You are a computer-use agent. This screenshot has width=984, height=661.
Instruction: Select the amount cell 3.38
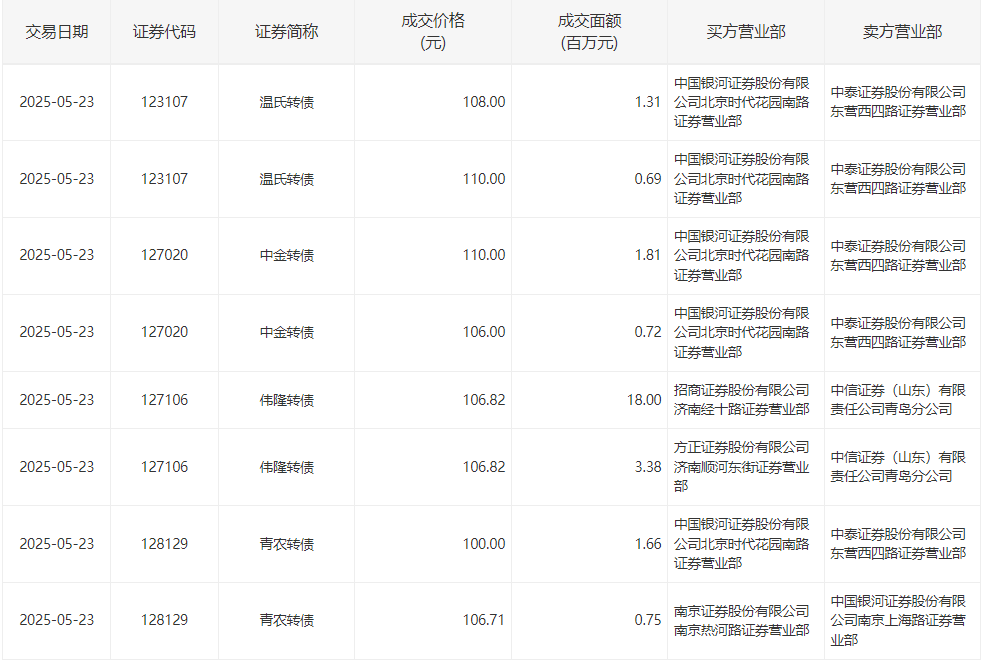click(x=648, y=467)
